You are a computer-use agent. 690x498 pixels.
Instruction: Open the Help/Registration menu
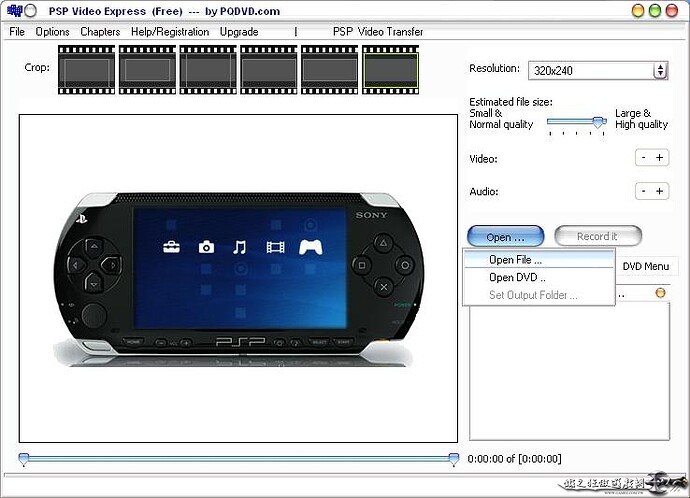(x=170, y=32)
